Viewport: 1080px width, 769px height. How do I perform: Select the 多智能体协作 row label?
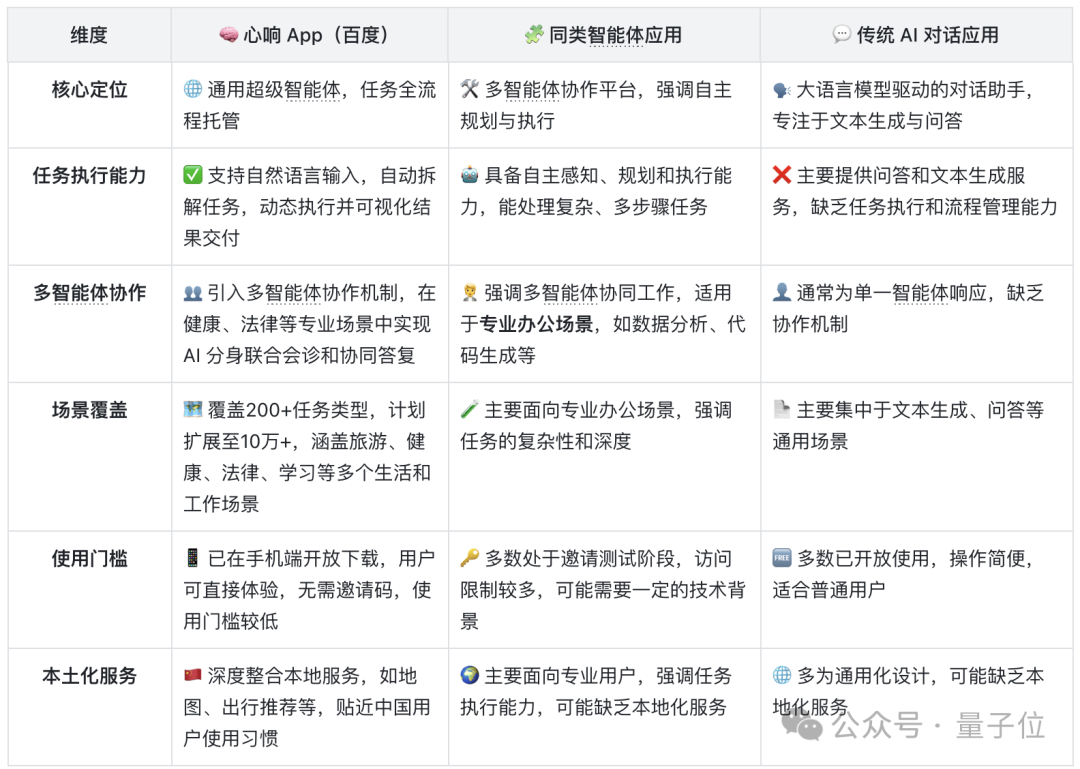pyautogui.click(x=90, y=293)
